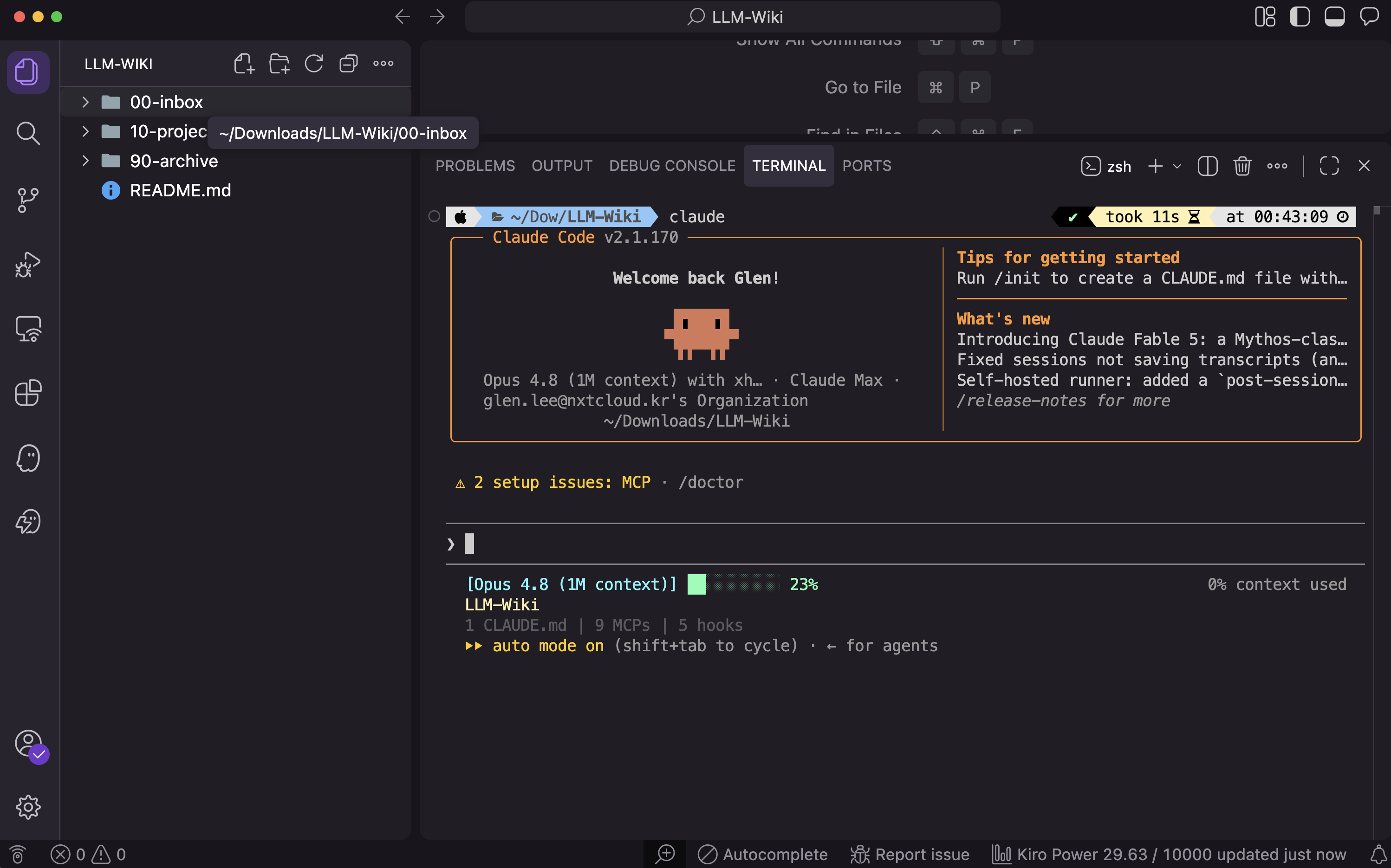Open errors and warnings count
The width and height of the screenshot is (1391, 868).
pyautogui.click(x=88, y=854)
